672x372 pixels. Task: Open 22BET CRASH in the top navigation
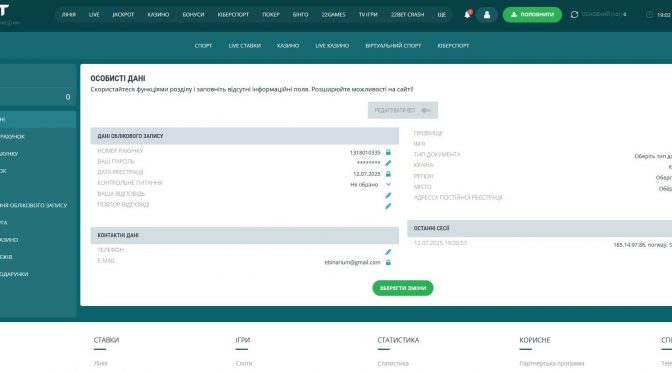click(407, 15)
